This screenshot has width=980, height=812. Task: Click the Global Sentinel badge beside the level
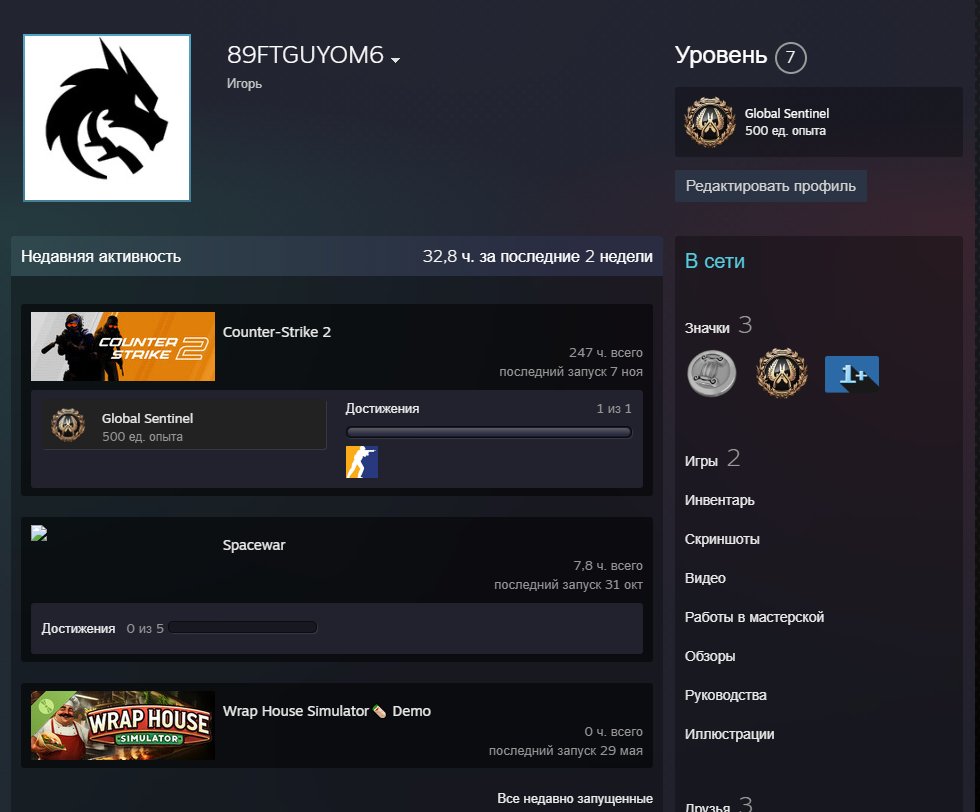pyautogui.click(x=709, y=122)
